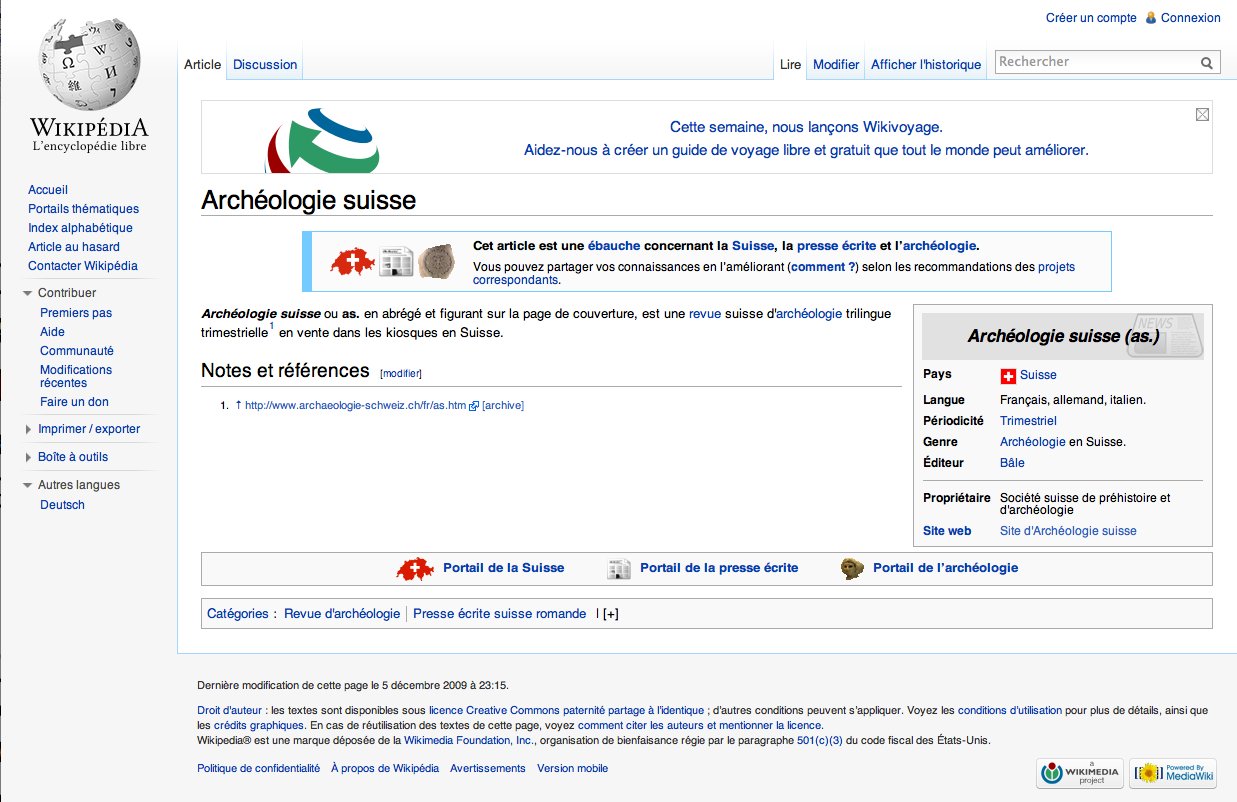Image resolution: width=1237 pixels, height=802 pixels.
Task: Expand the Imprimer / exporter section
Action: point(27,430)
